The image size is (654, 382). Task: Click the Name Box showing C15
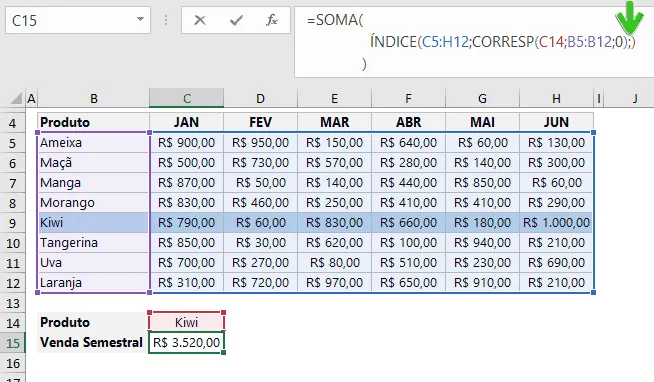[x=78, y=20]
